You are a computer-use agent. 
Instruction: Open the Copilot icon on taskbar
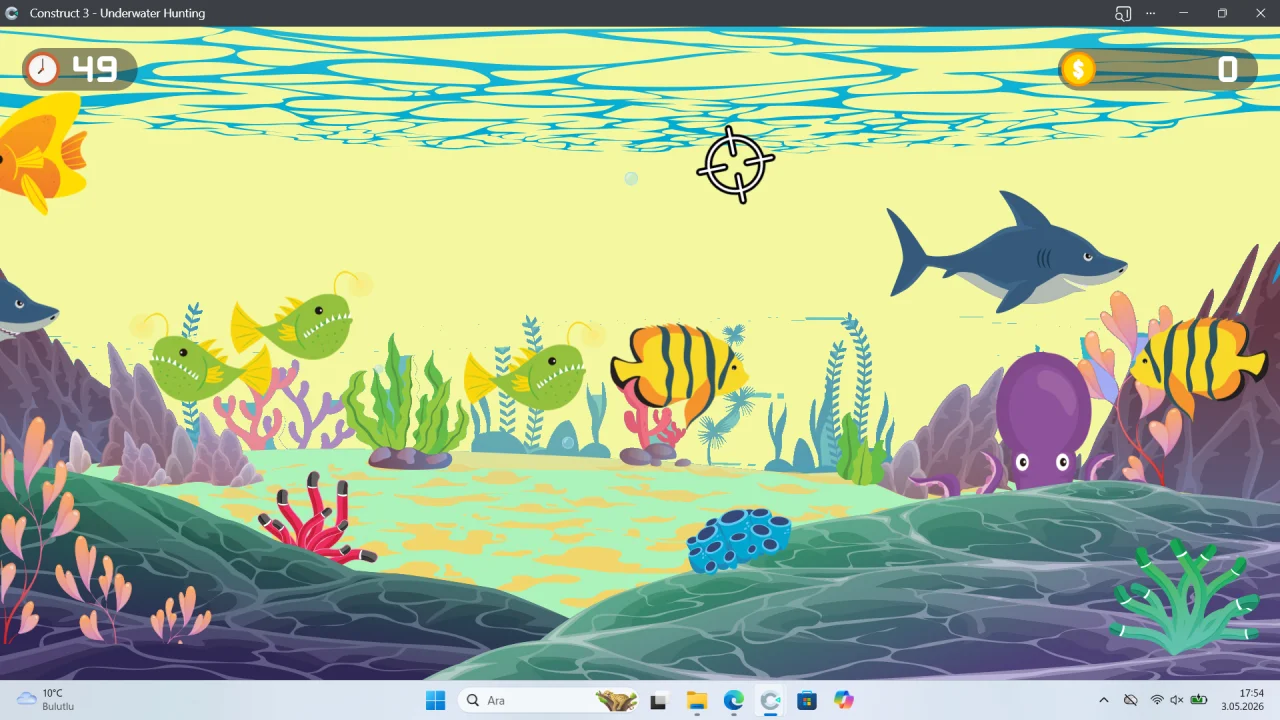click(844, 700)
